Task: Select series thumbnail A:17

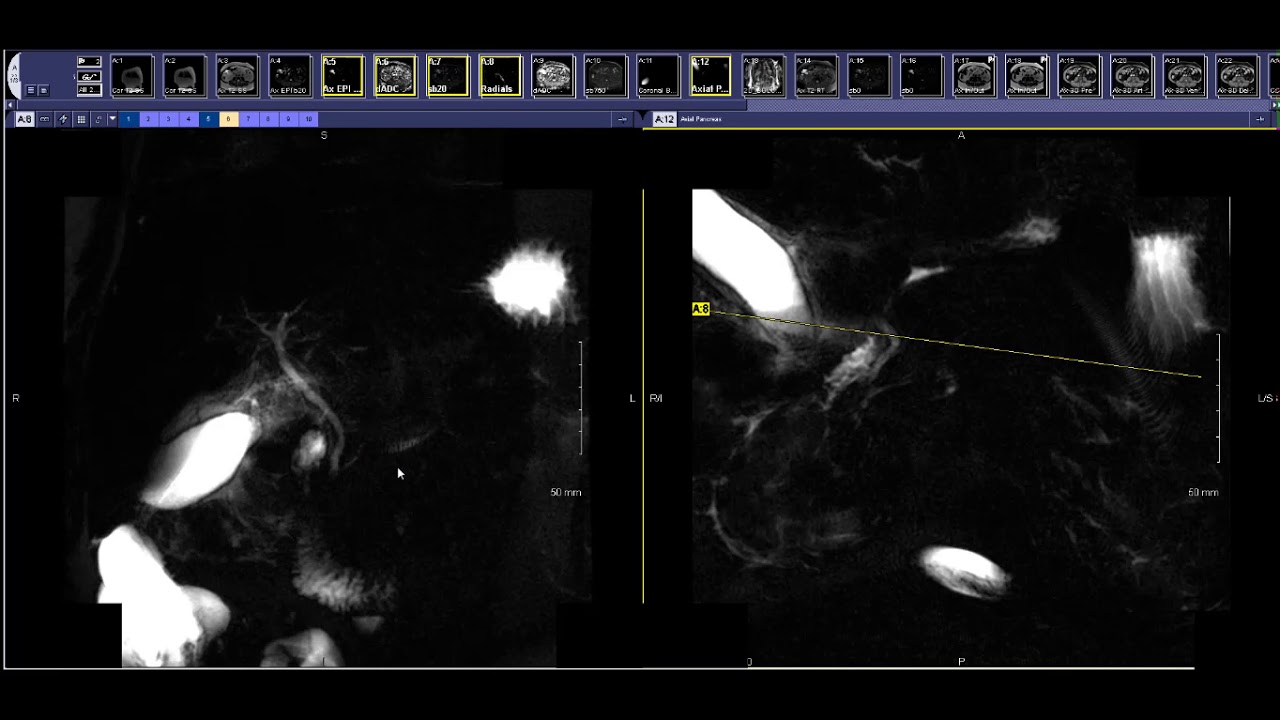Action: pyautogui.click(x=974, y=76)
